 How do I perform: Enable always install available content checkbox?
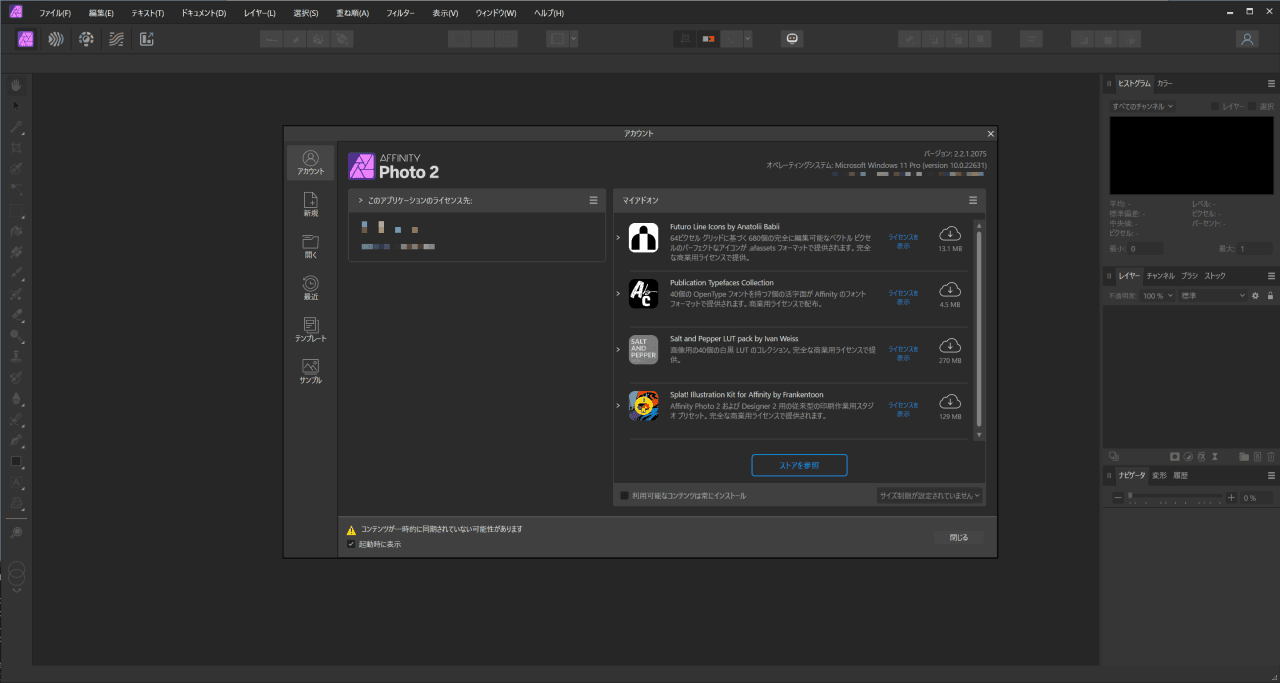[625, 496]
